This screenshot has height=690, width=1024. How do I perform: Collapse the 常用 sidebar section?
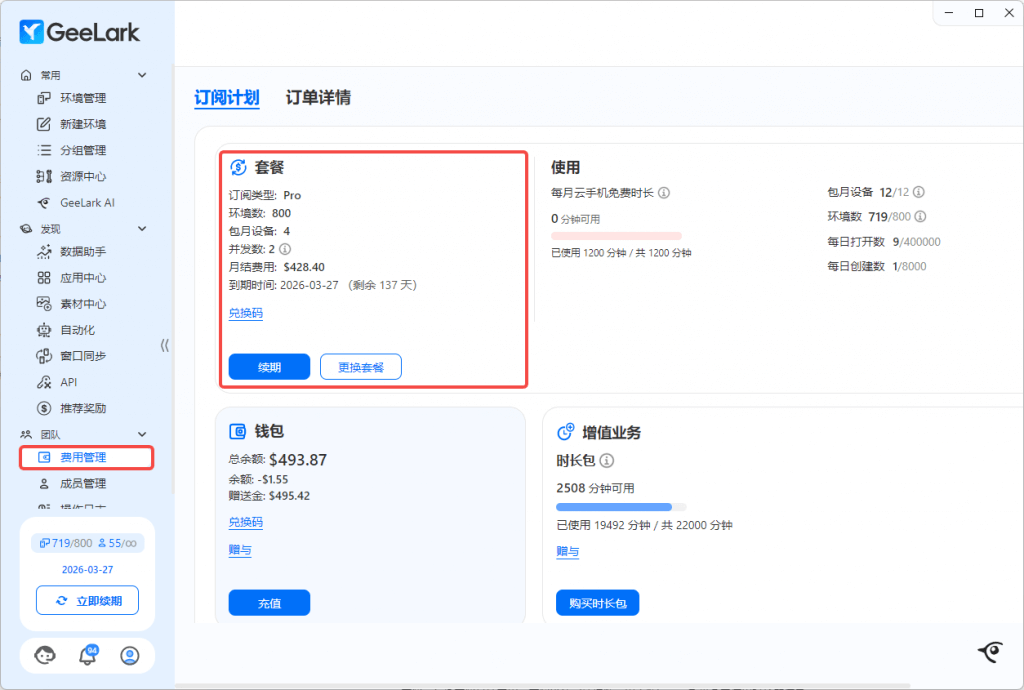pos(142,75)
